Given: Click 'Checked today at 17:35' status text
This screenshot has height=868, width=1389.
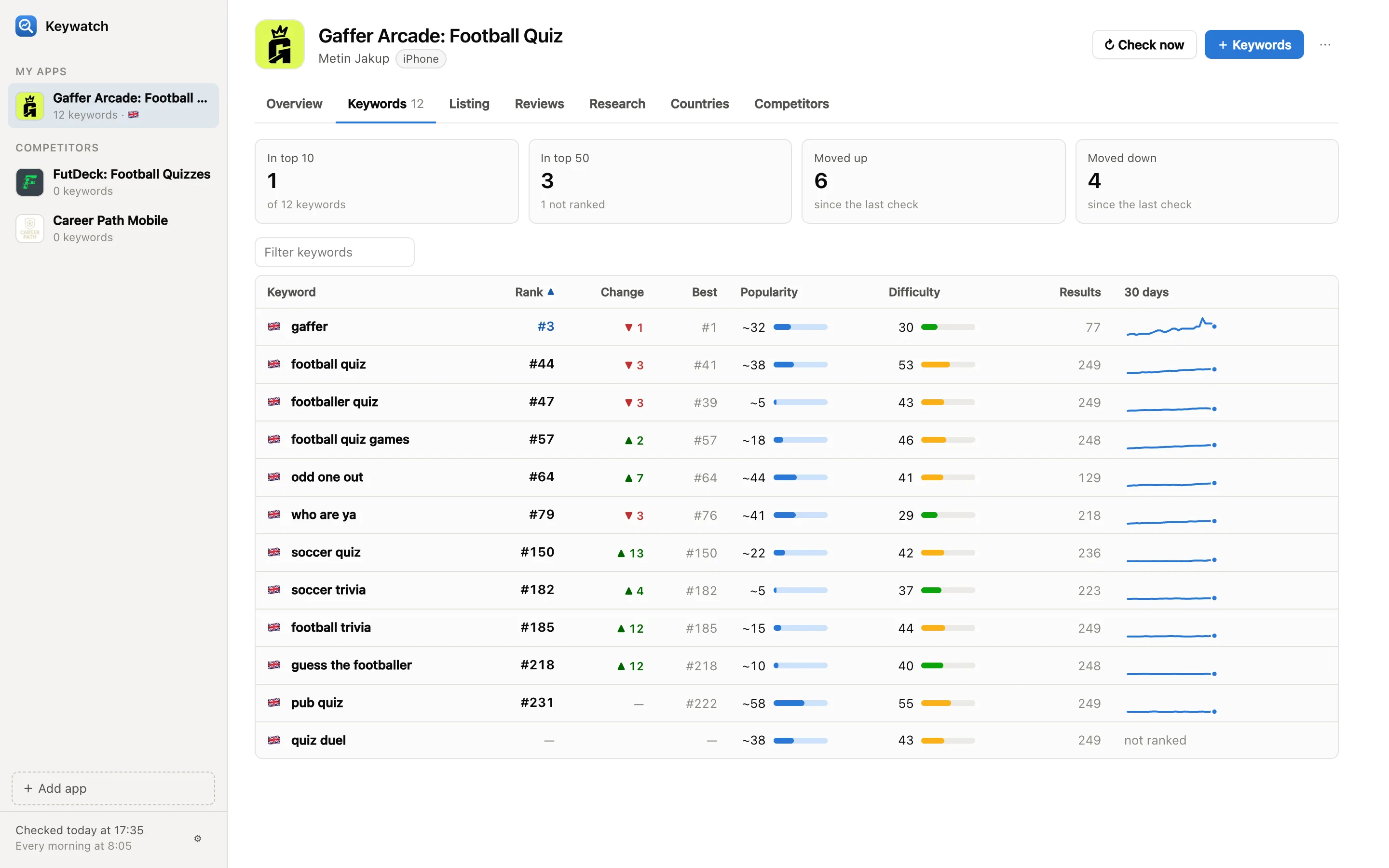Looking at the screenshot, I should [79, 830].
